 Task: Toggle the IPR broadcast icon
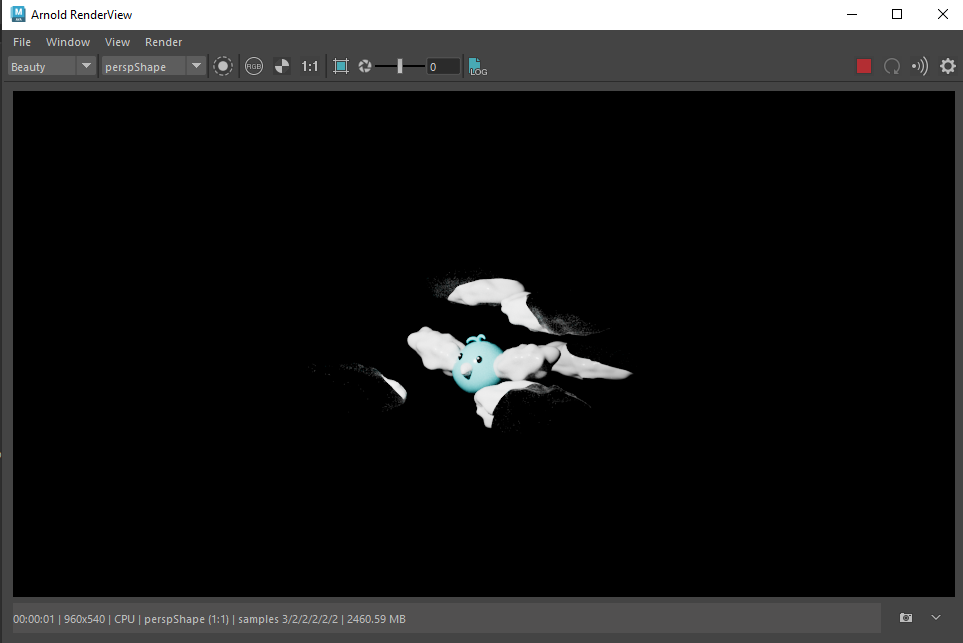(920, 66)
